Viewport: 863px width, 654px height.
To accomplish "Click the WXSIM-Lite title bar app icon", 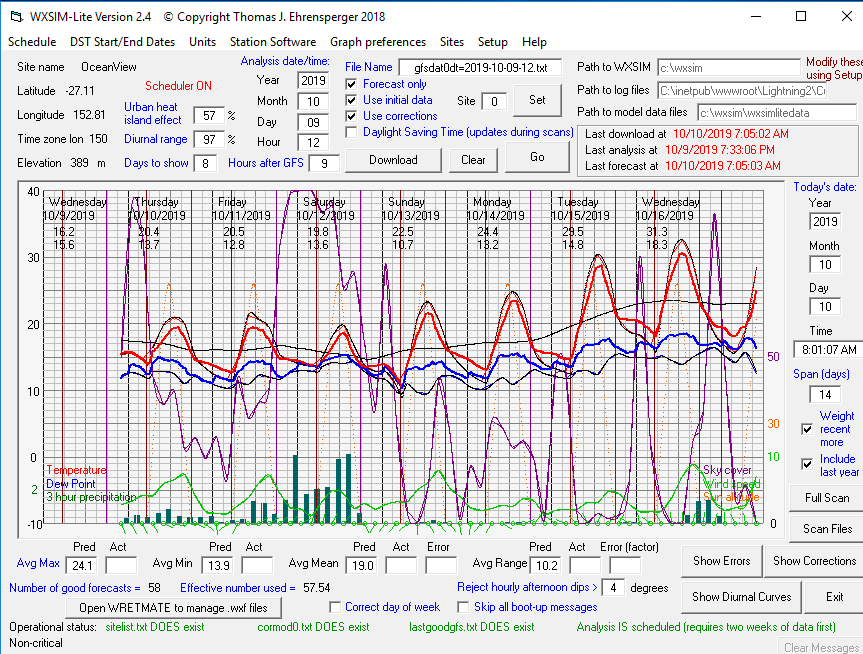I will click(17, 17).
